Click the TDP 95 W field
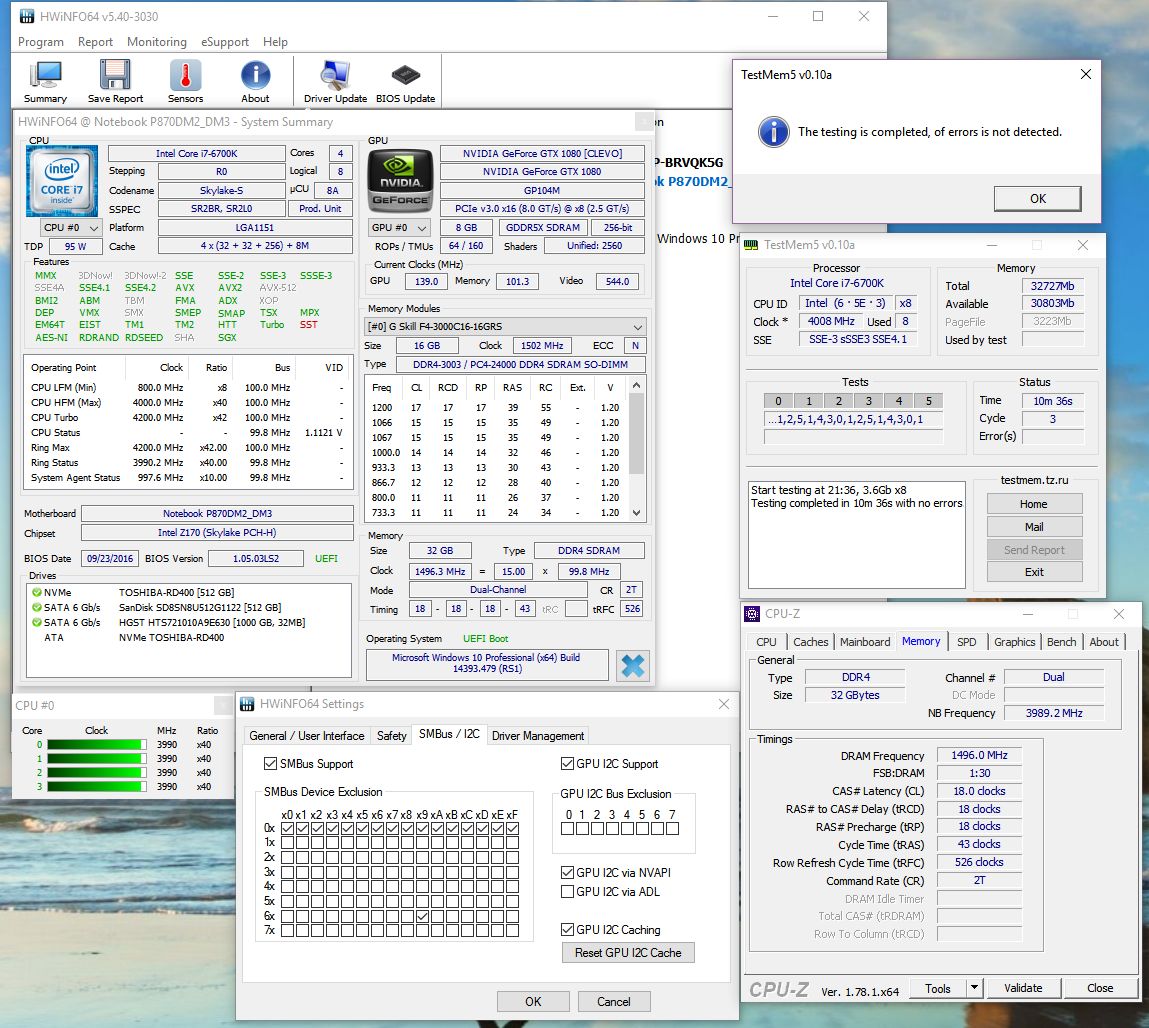Viewport: 1149px width, 1028px height. [75, 246]
